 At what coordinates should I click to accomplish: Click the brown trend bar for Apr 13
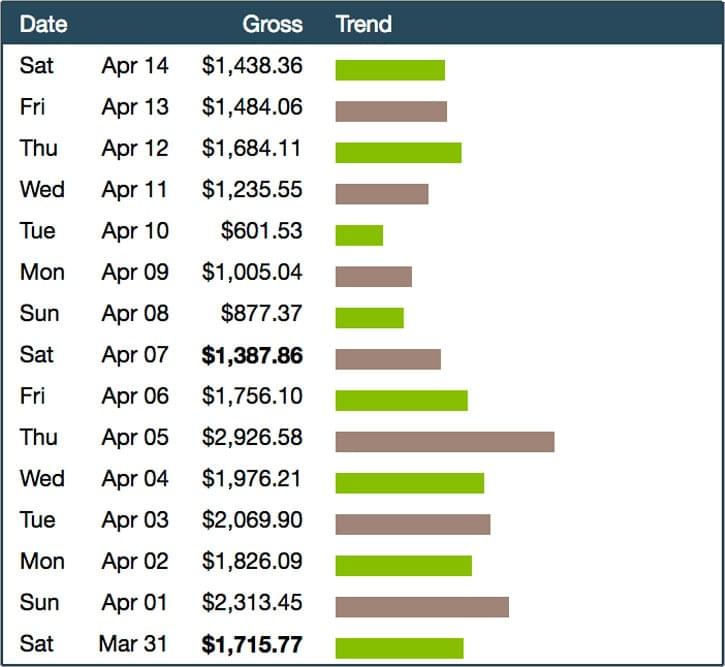click(x=391, y=111)
